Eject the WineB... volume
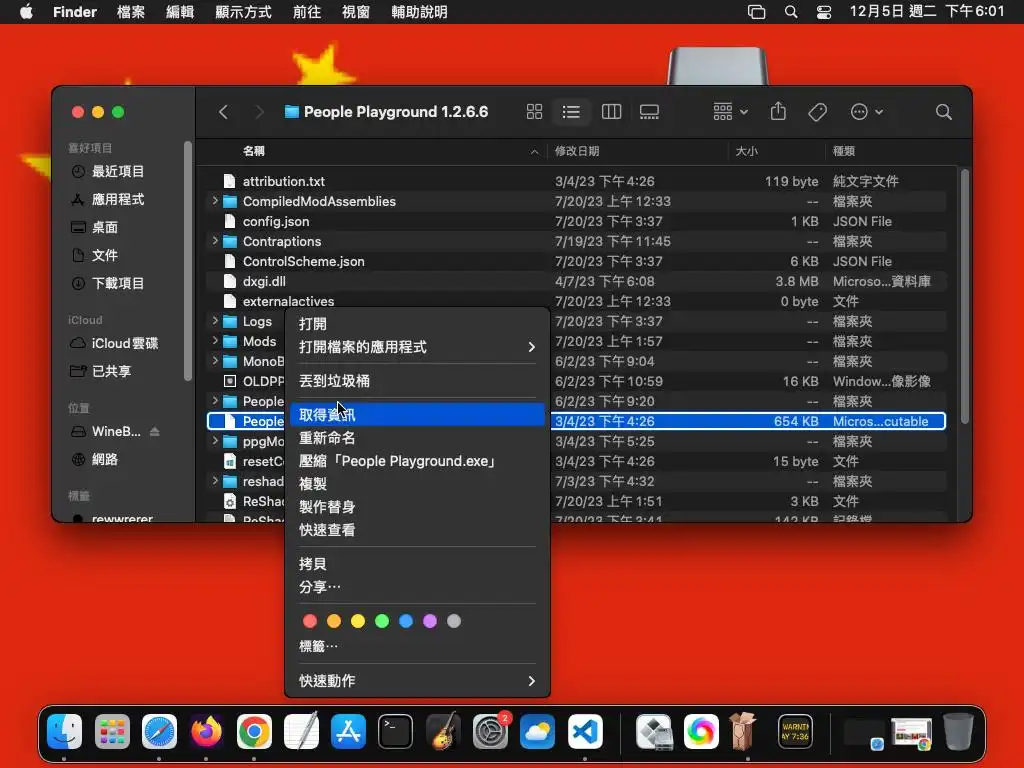 click(155, 431)
